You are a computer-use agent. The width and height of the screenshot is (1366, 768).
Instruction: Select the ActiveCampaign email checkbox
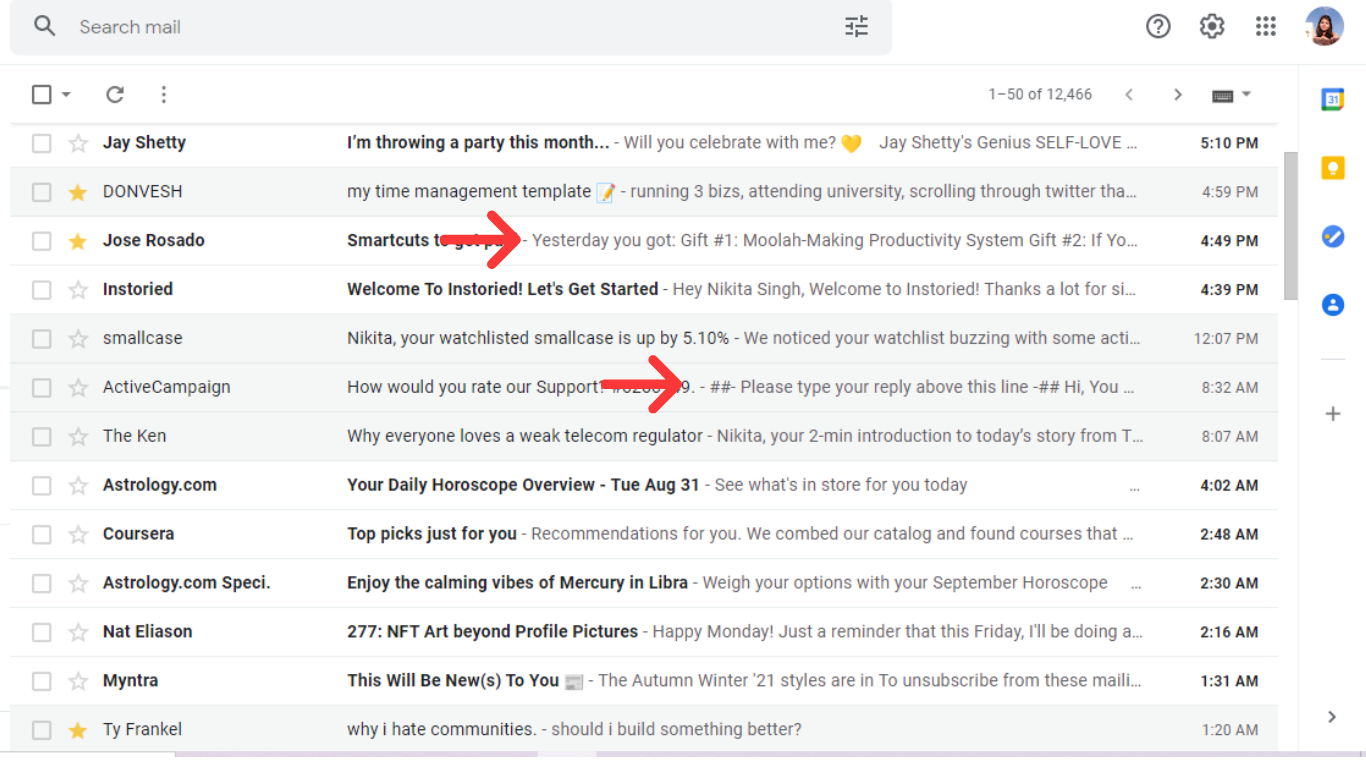click(41, 388)
